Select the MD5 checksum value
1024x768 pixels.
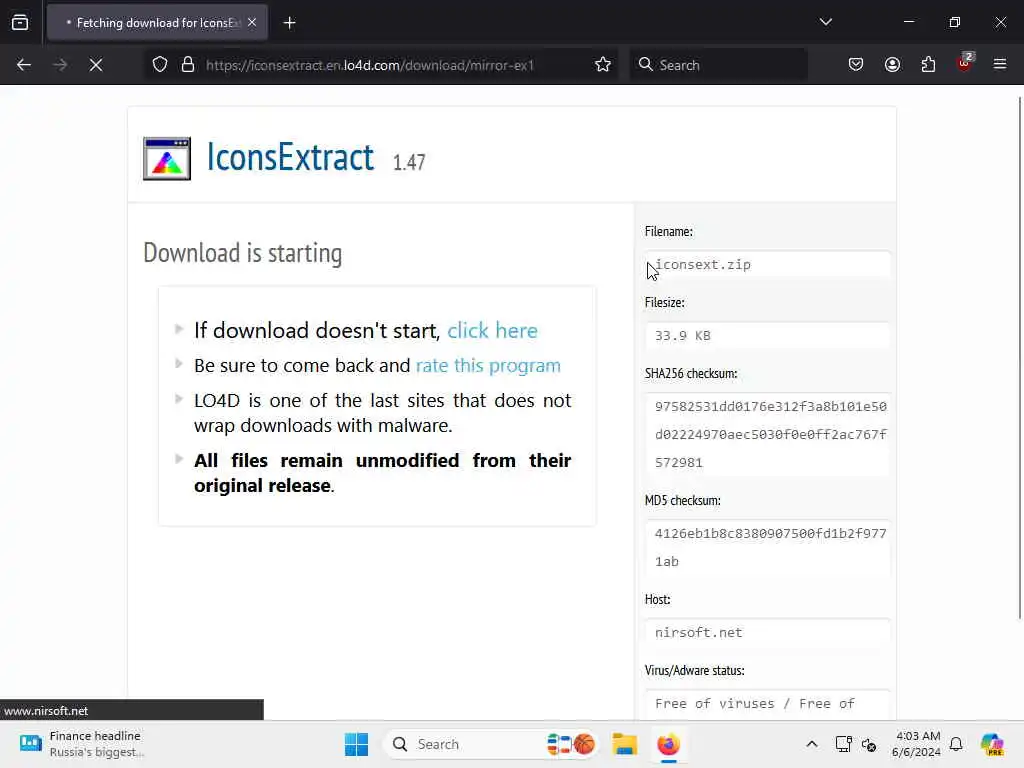[x=767, y=547]
